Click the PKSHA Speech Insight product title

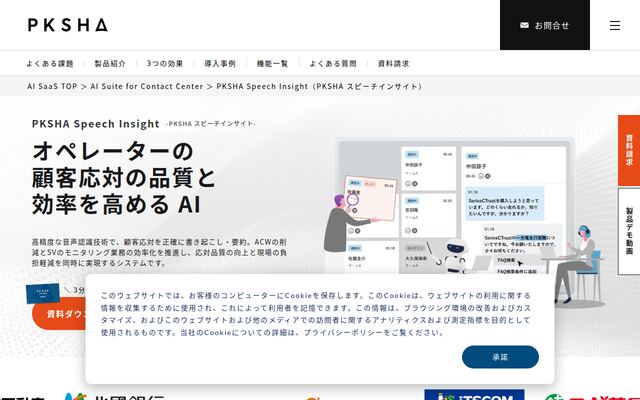(96, 124)
